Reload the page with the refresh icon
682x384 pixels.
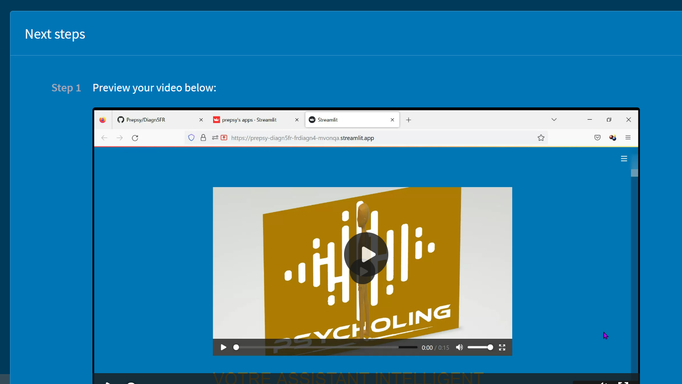pos(135,138)
